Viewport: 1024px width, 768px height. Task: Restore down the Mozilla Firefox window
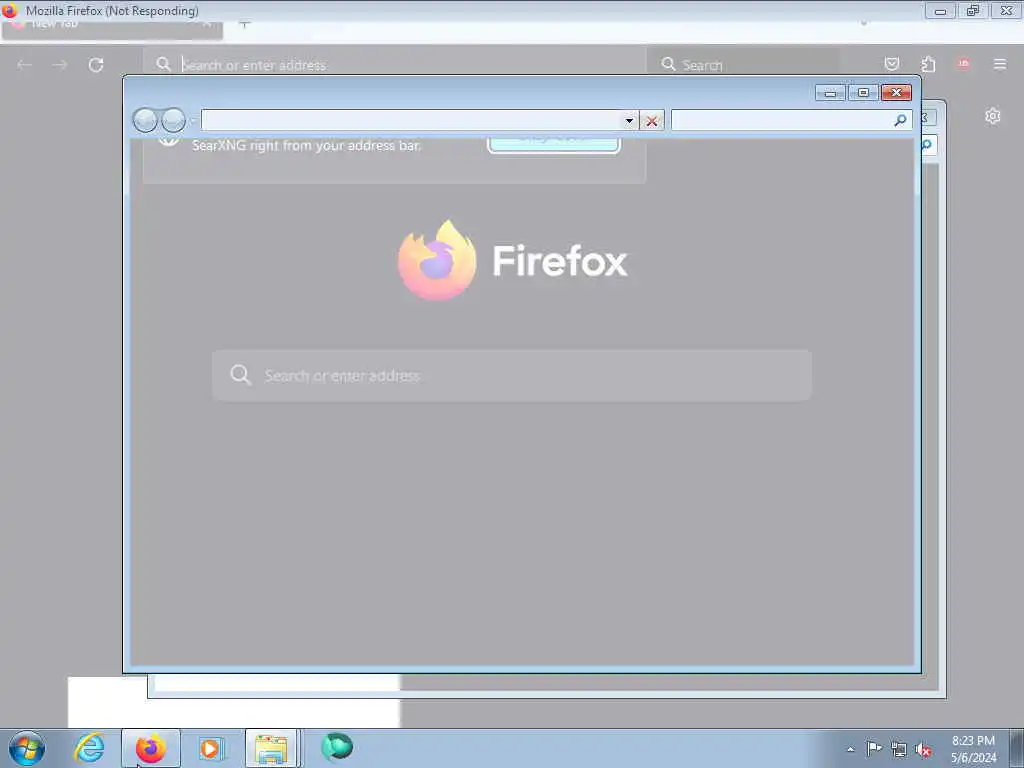[973, 11]
